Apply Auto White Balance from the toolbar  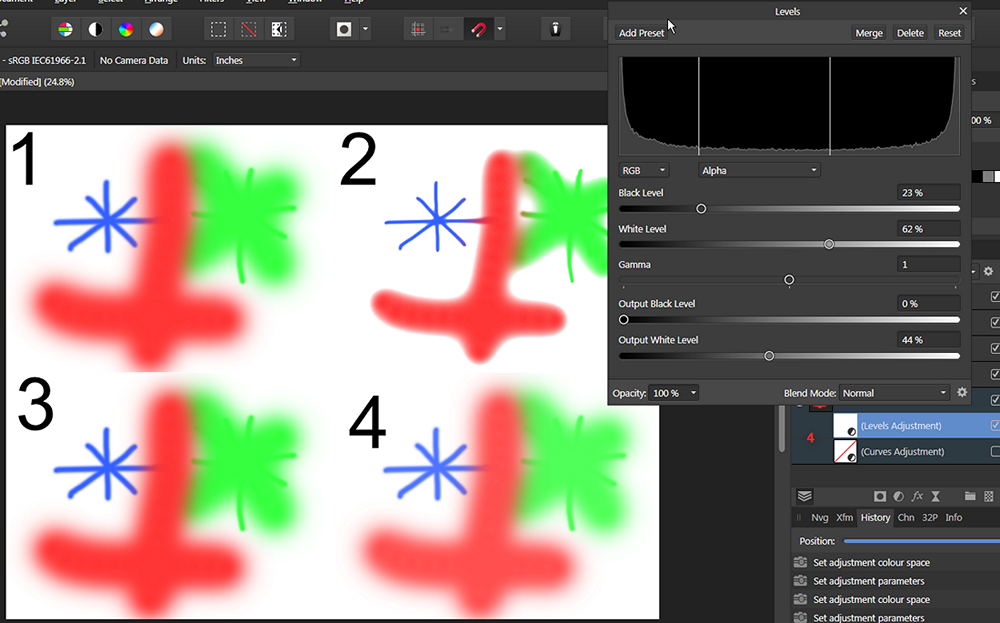tap(156, 29)
